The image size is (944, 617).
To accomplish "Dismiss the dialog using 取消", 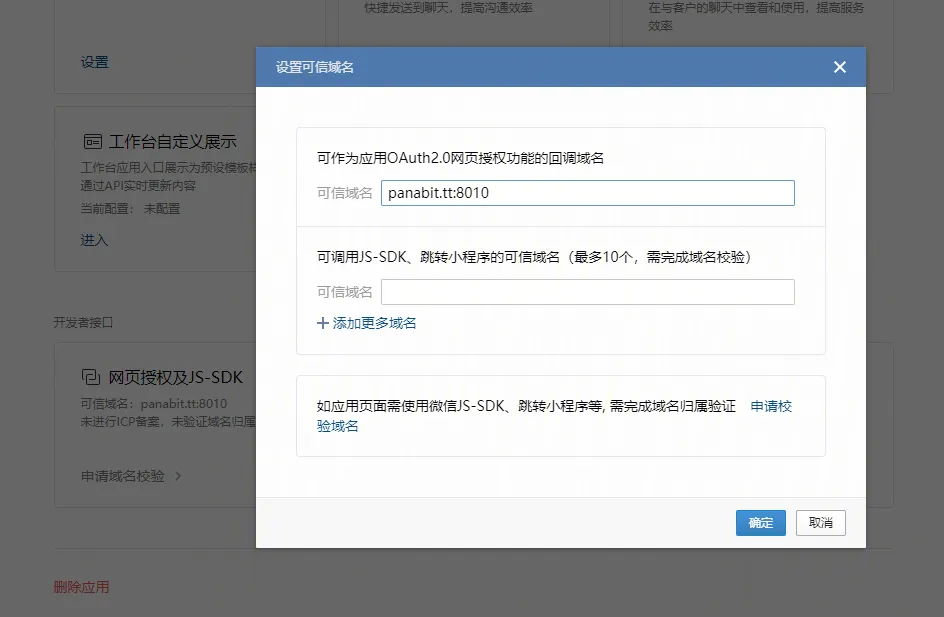I will coord(819,522).
